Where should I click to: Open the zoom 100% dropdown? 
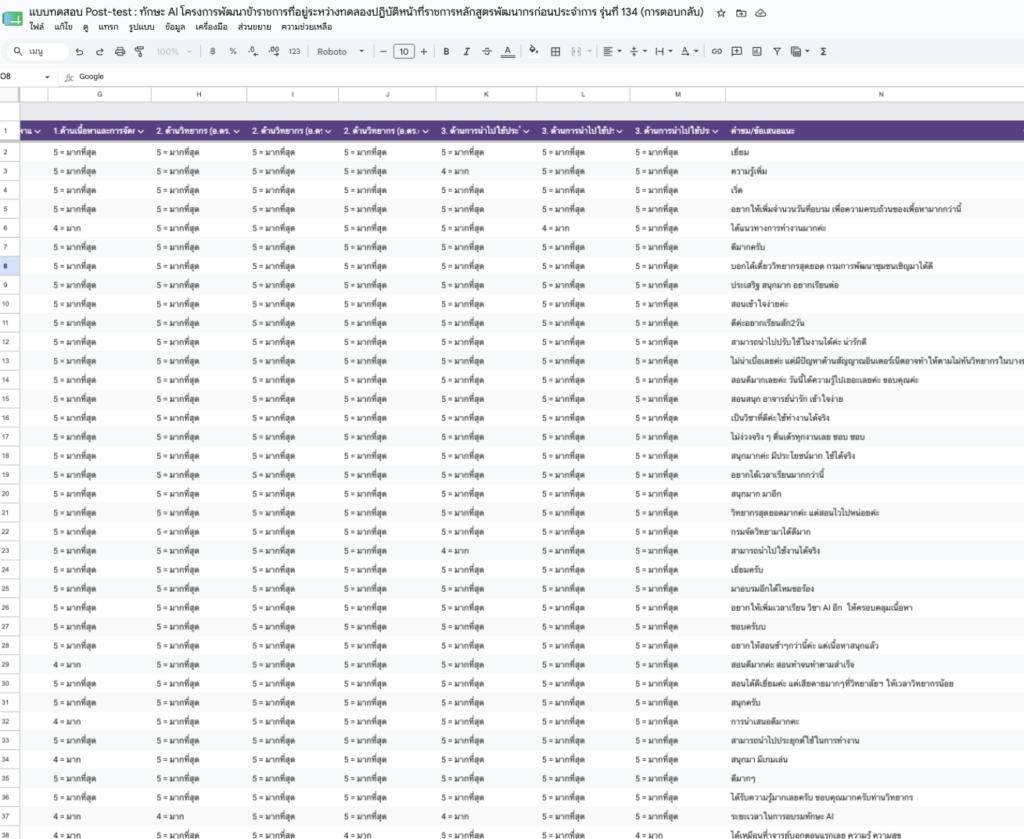174,52
